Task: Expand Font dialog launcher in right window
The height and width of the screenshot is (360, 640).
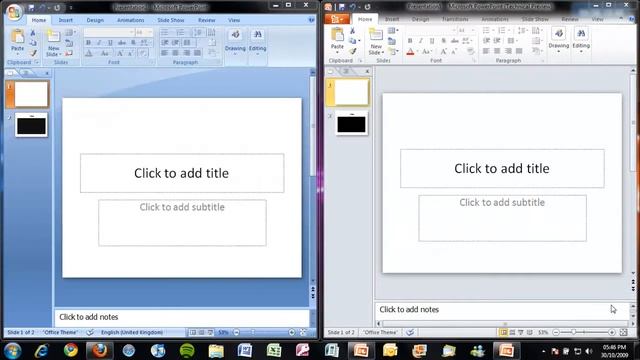Action: [x=474, y=60]
